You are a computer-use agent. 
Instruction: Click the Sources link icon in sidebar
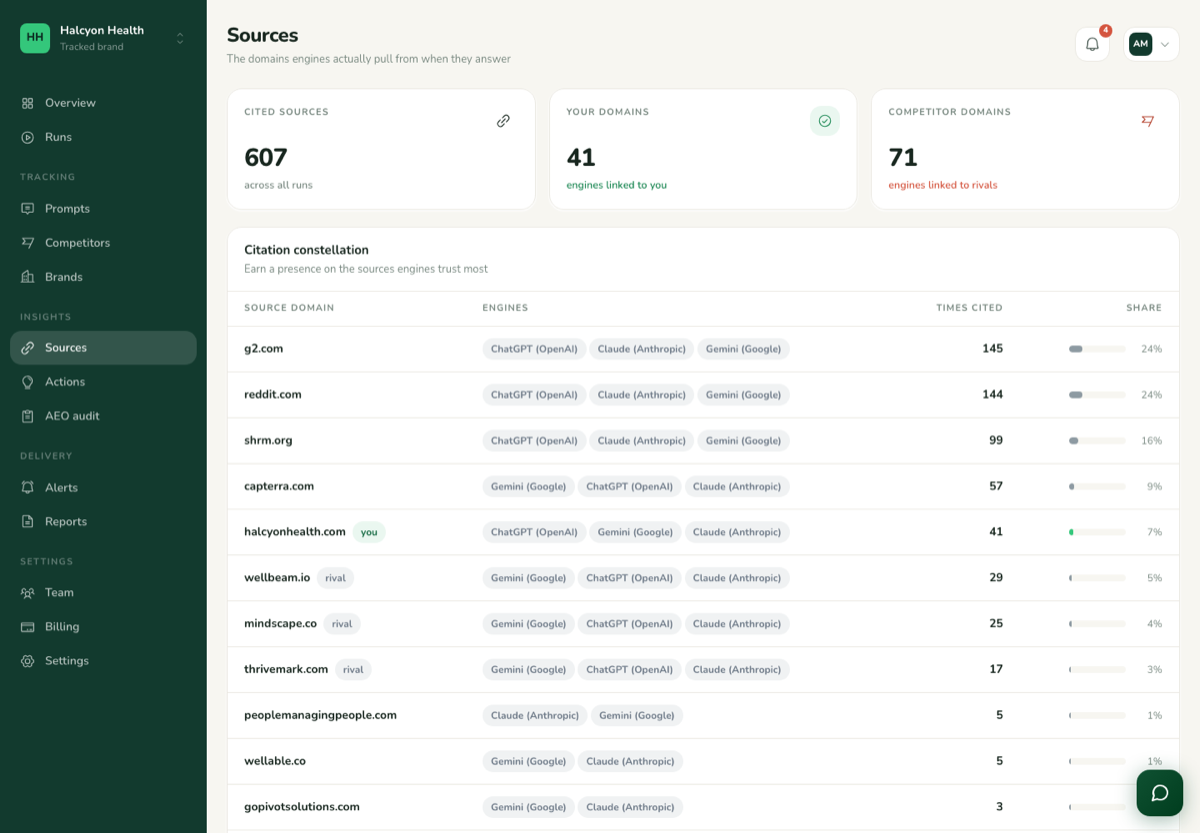tap(28, 348)
